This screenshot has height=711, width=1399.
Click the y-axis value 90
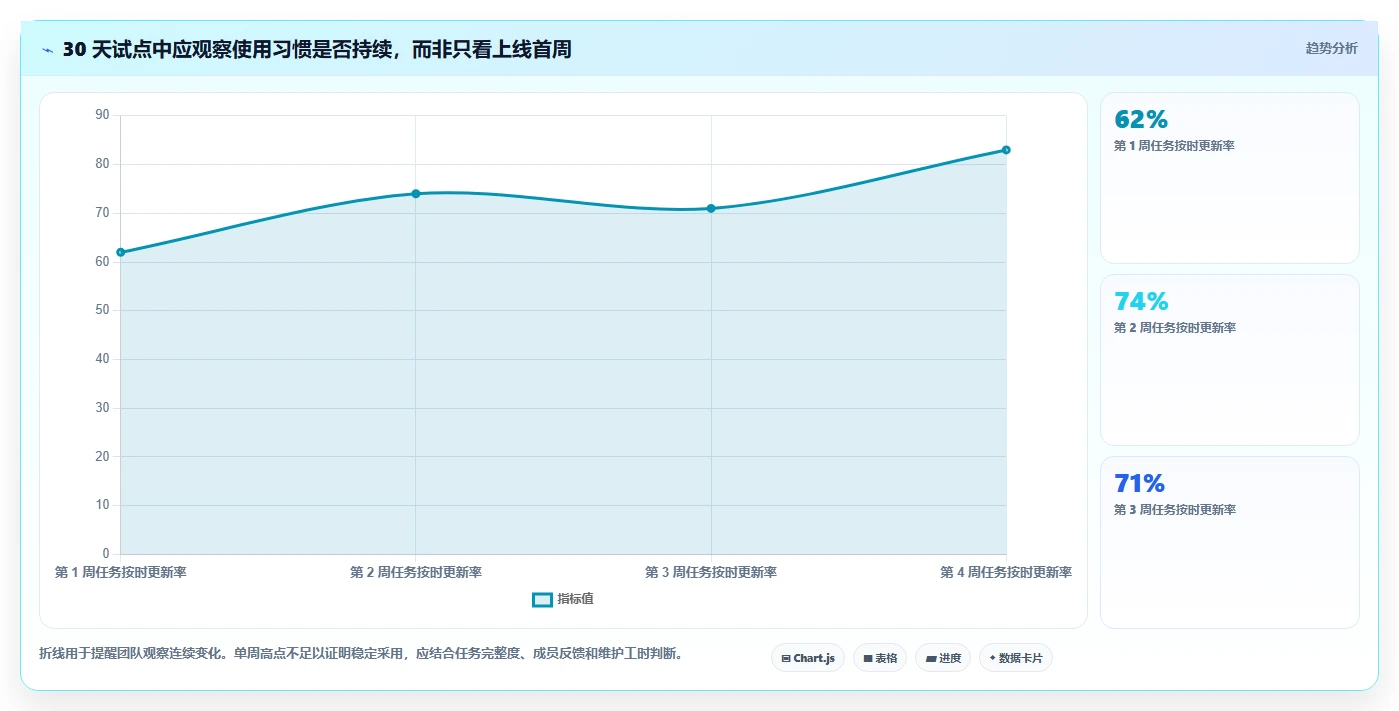(x=102, y=115)
